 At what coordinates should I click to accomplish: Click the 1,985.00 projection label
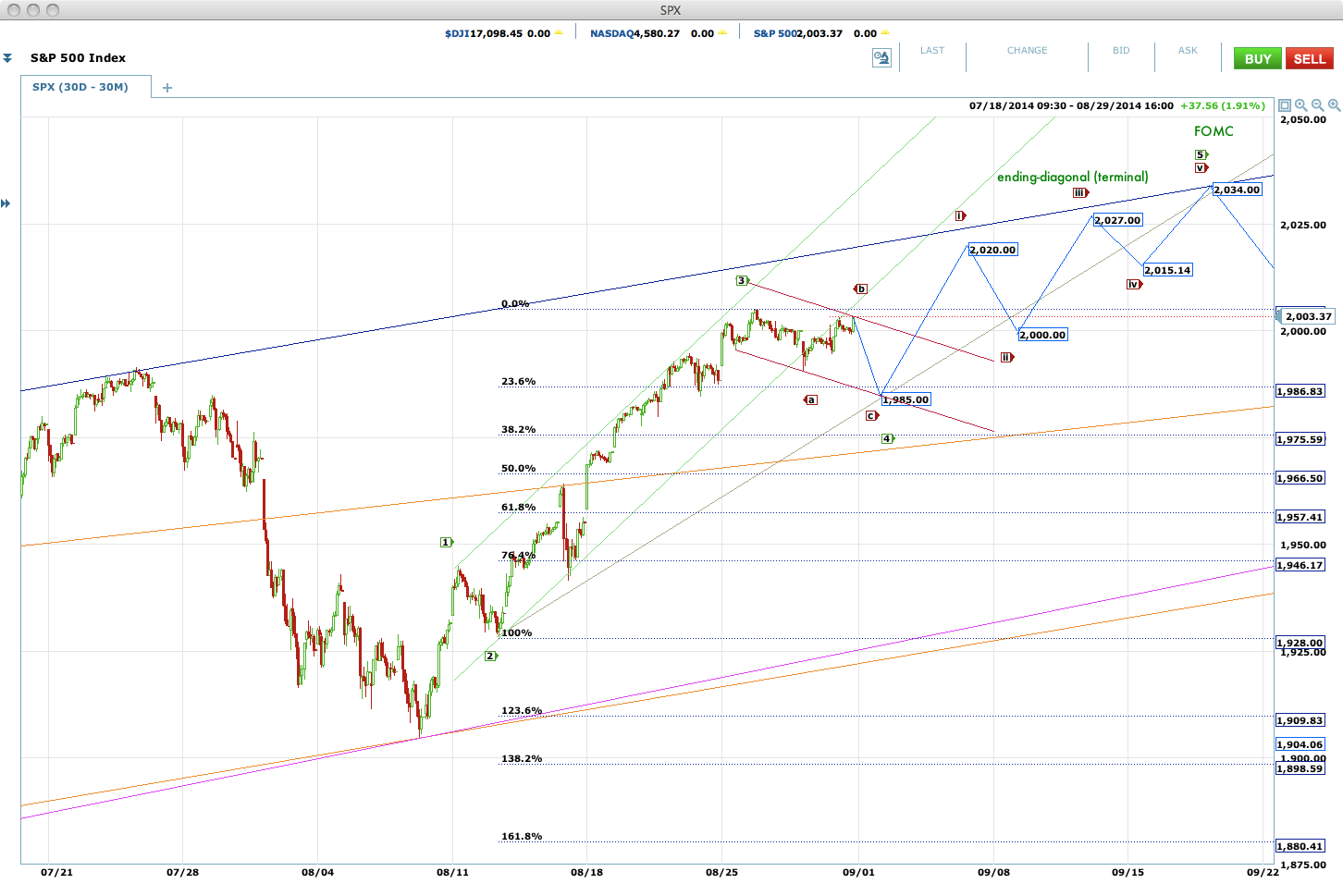pyautogui.click(x=906, y=399)
